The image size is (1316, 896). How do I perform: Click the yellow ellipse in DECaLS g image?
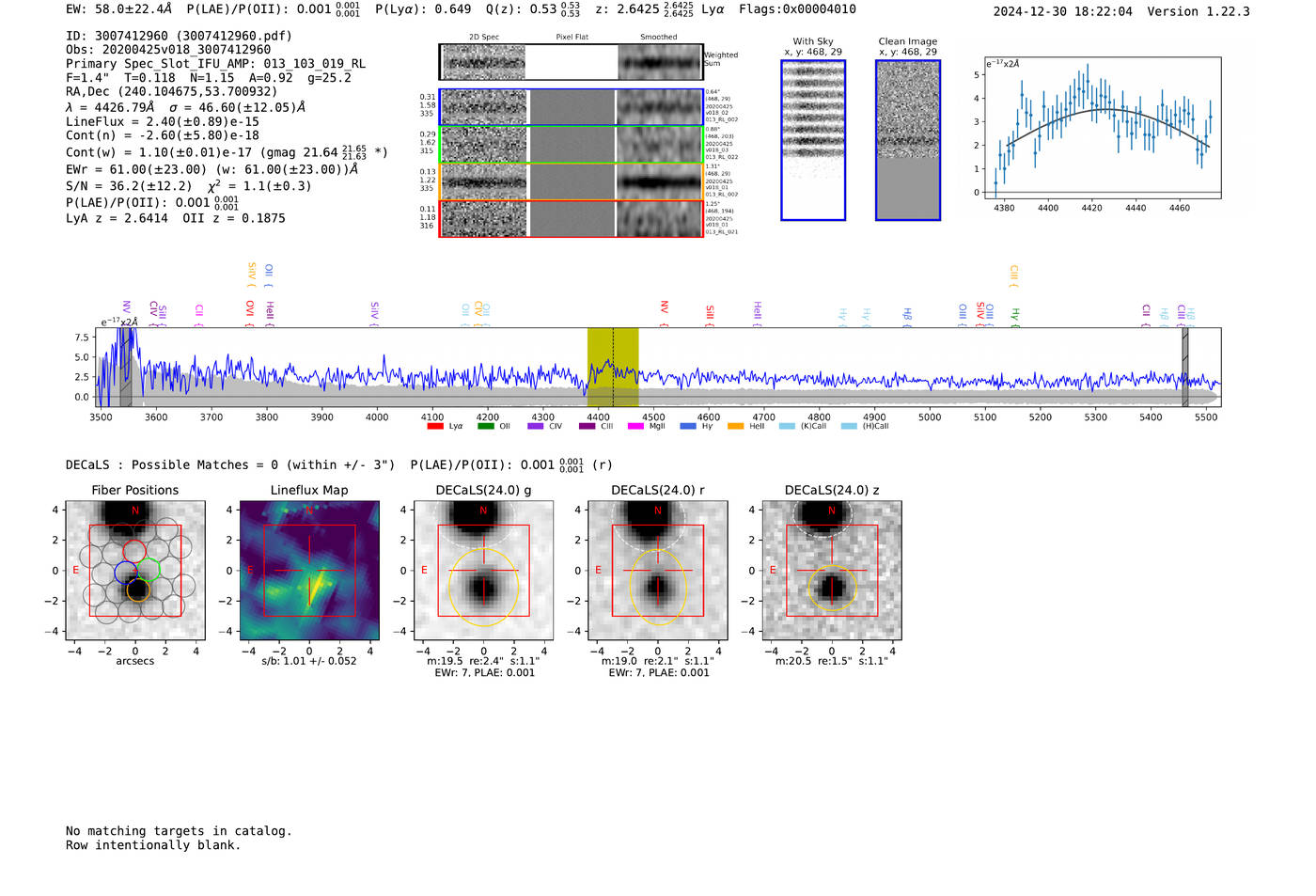click(484, 588)
